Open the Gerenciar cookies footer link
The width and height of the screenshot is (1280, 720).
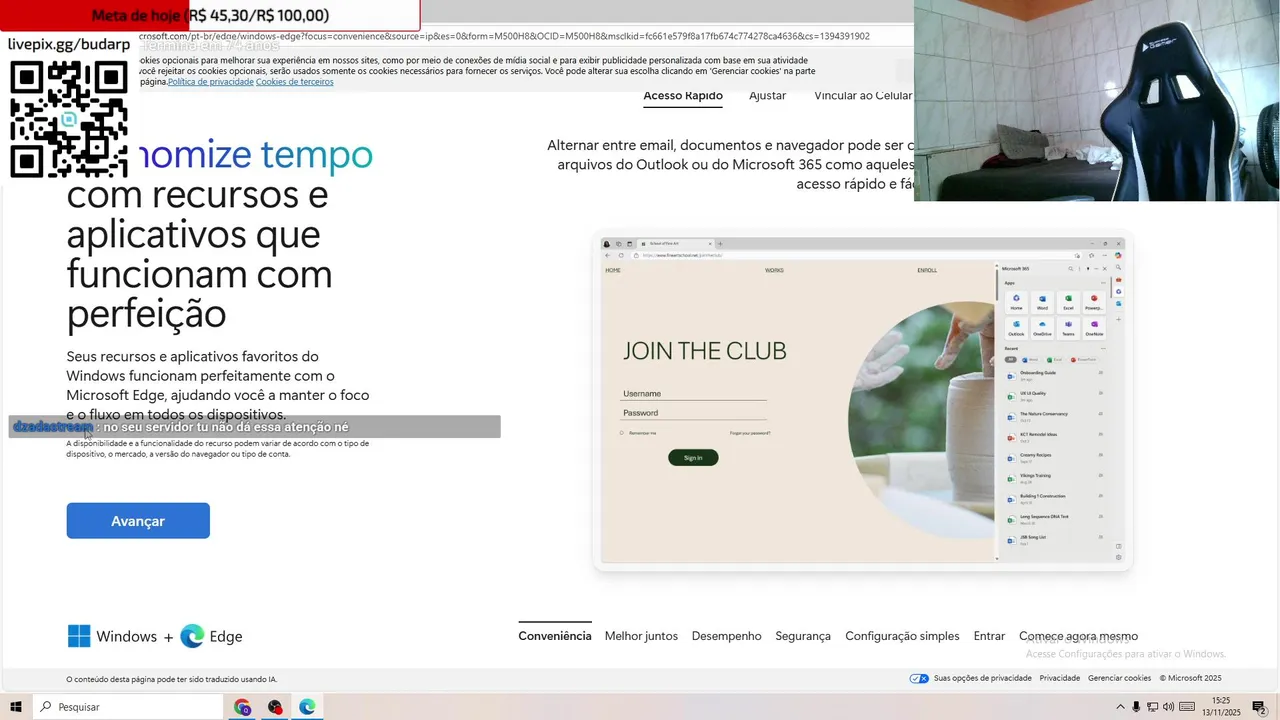click(x=1119, y=678)
